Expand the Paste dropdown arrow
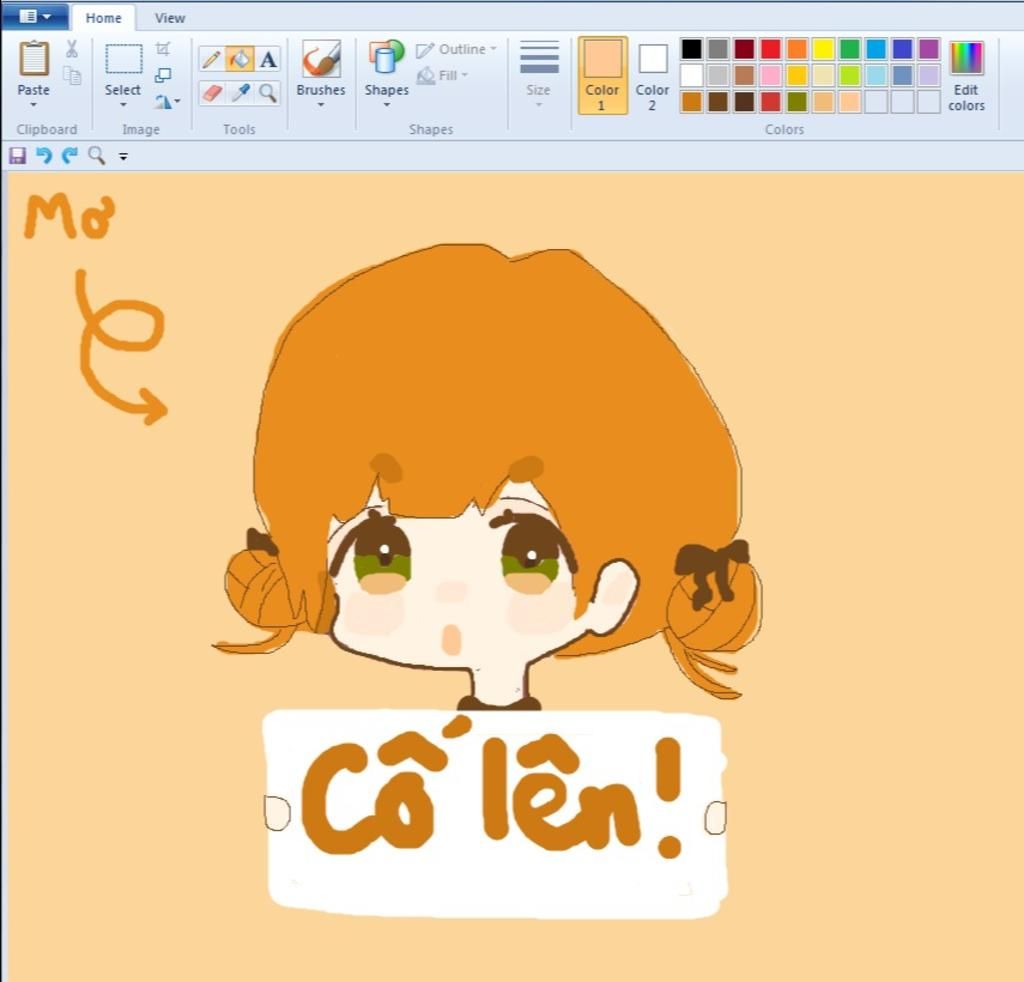Image resolution: width=1024 pixels, height=982 pixels. pos(33,104)
